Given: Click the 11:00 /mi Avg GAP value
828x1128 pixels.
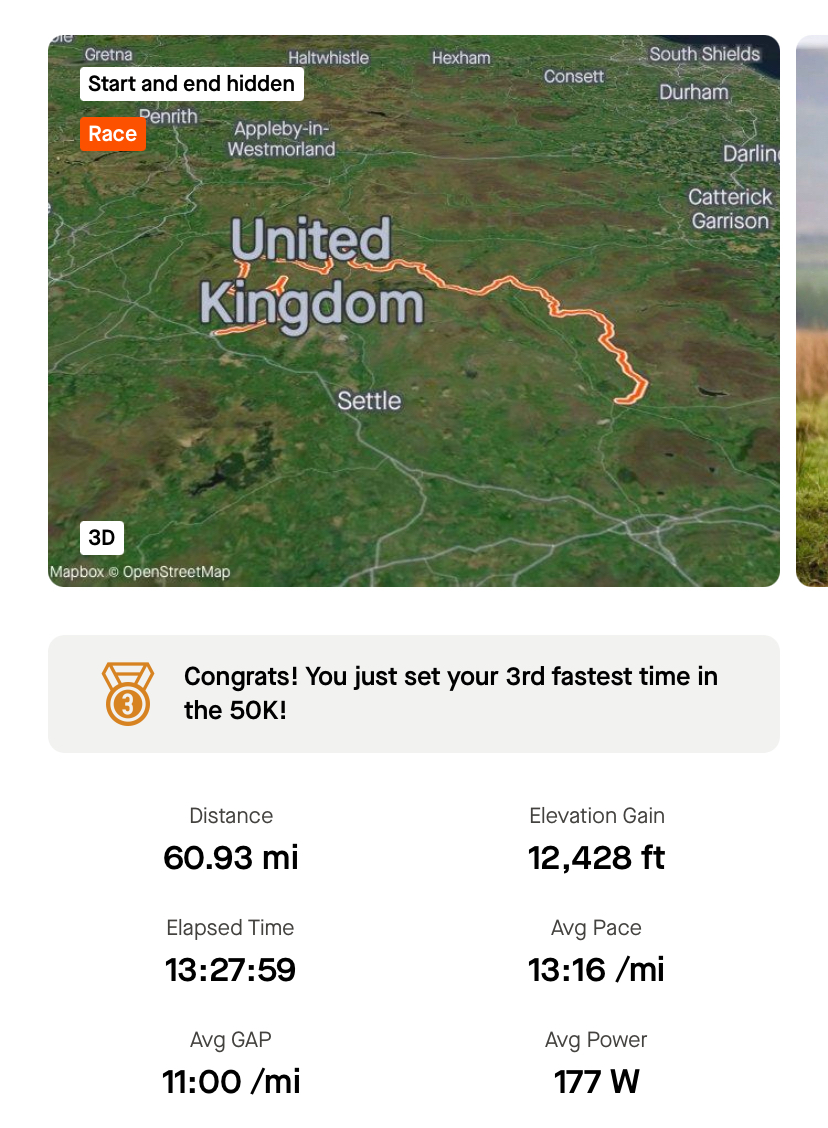Looking at the screenshot, I should tap(231, 1082).
